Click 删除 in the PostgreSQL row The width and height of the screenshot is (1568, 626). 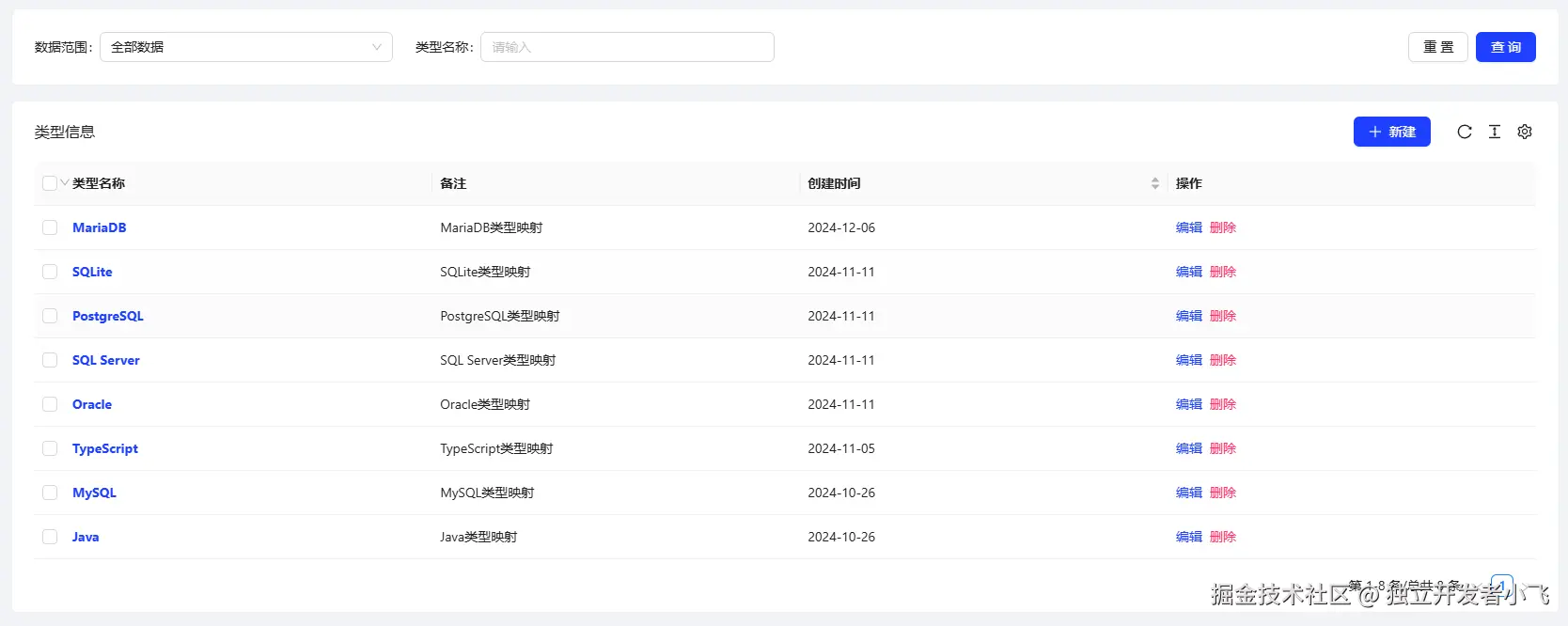click(x=1223, y=316)
